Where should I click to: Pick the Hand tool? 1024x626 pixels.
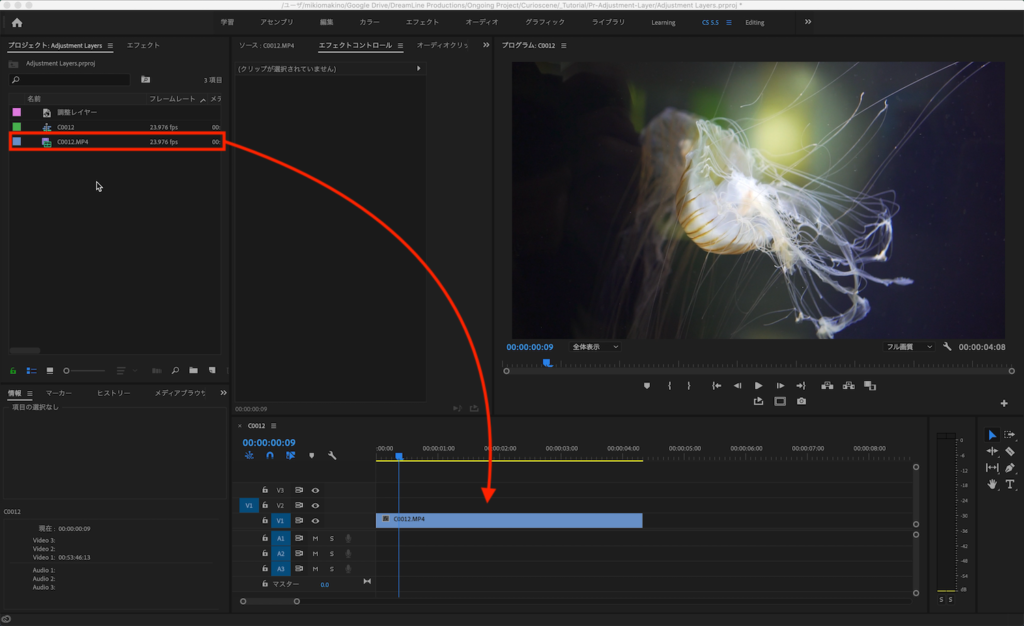click(x=992, y=484)
